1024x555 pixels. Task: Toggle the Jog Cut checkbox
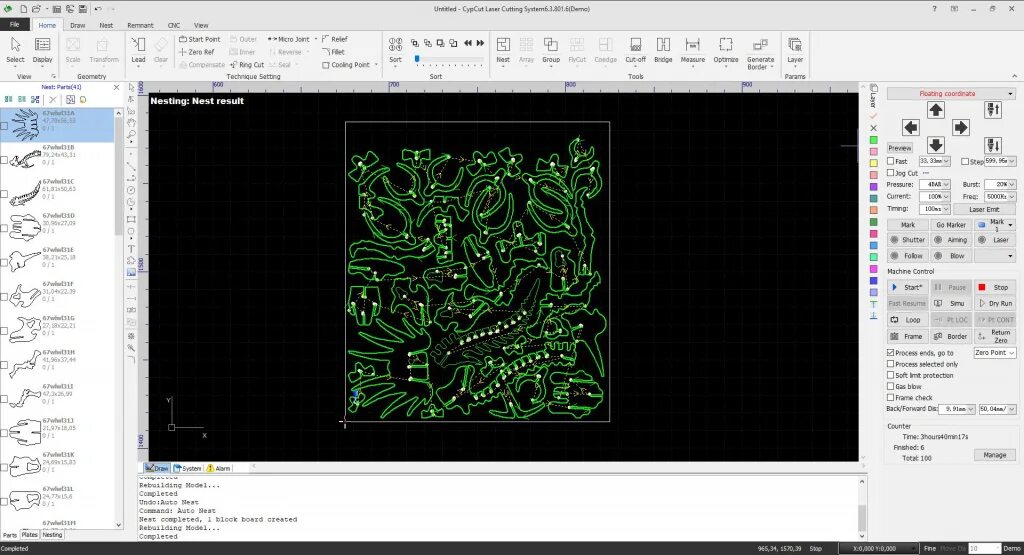[x=891, y=173]
